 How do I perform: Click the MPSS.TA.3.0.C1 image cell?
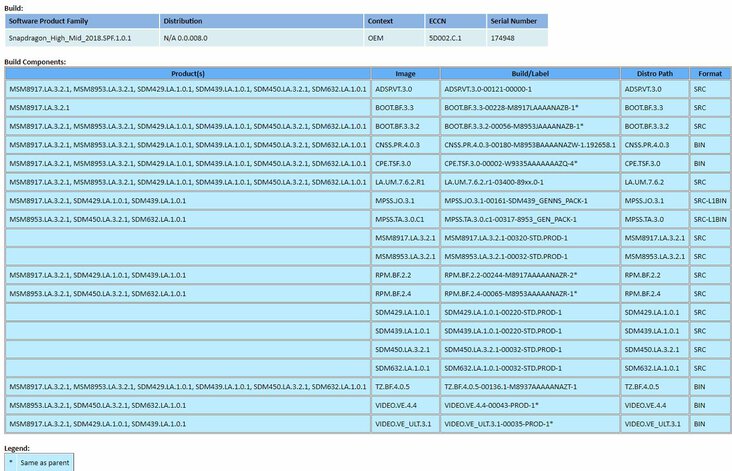click(405, 219)
